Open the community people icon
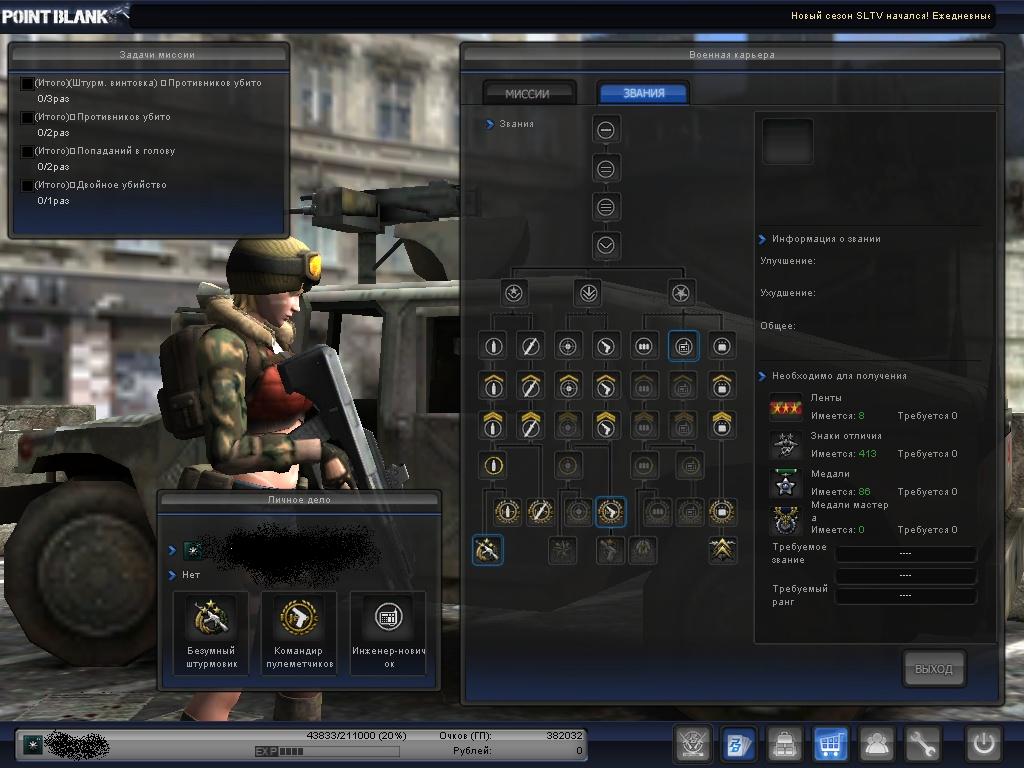The width and height of the screenshot is (1024, 768). (876, 743)
